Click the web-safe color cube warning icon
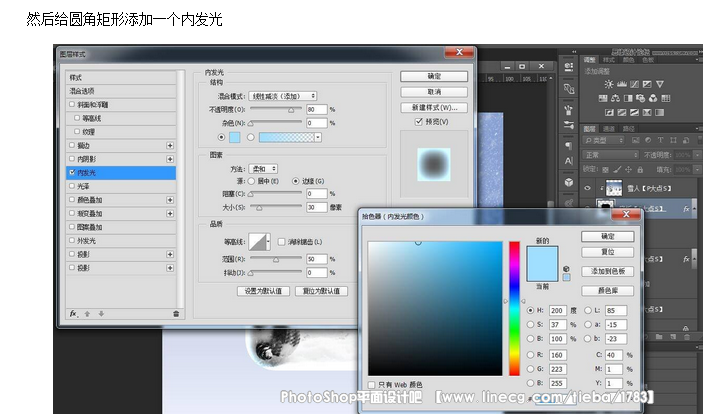The width and height of the screenshot is (704, 414). [x=566, y=269]
